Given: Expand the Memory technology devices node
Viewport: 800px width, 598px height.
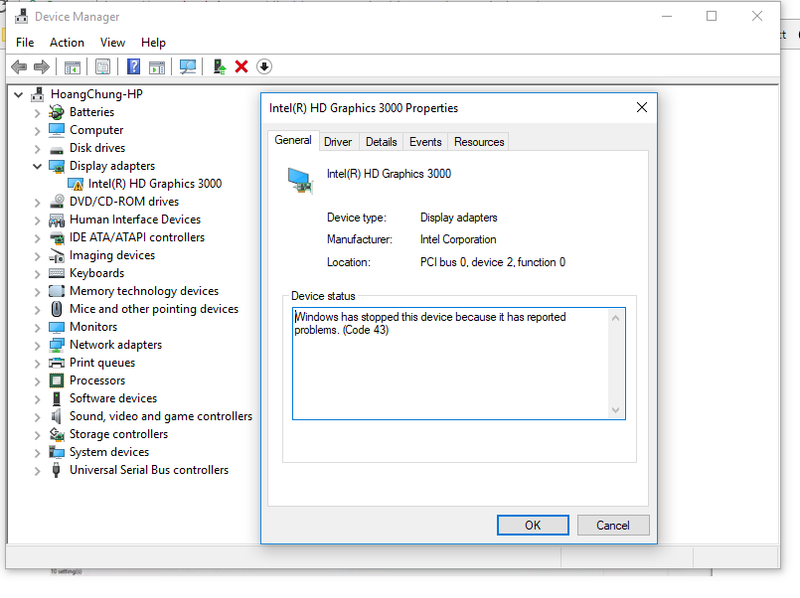Looking at the screenshot, I should [x=37, y=291].
